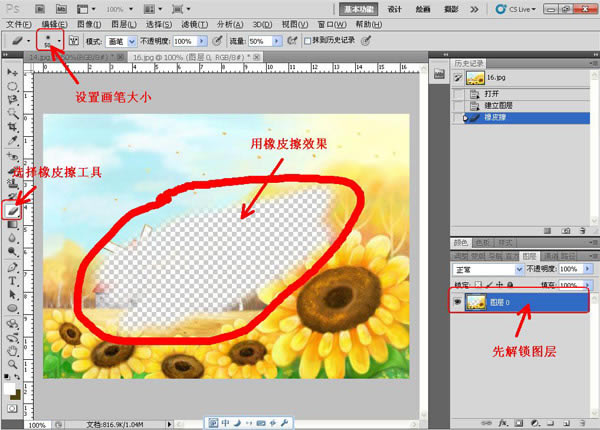Launch Adobe Bridge from top bar
This screenshot has height=430, width=600.
tap(40, 9)
